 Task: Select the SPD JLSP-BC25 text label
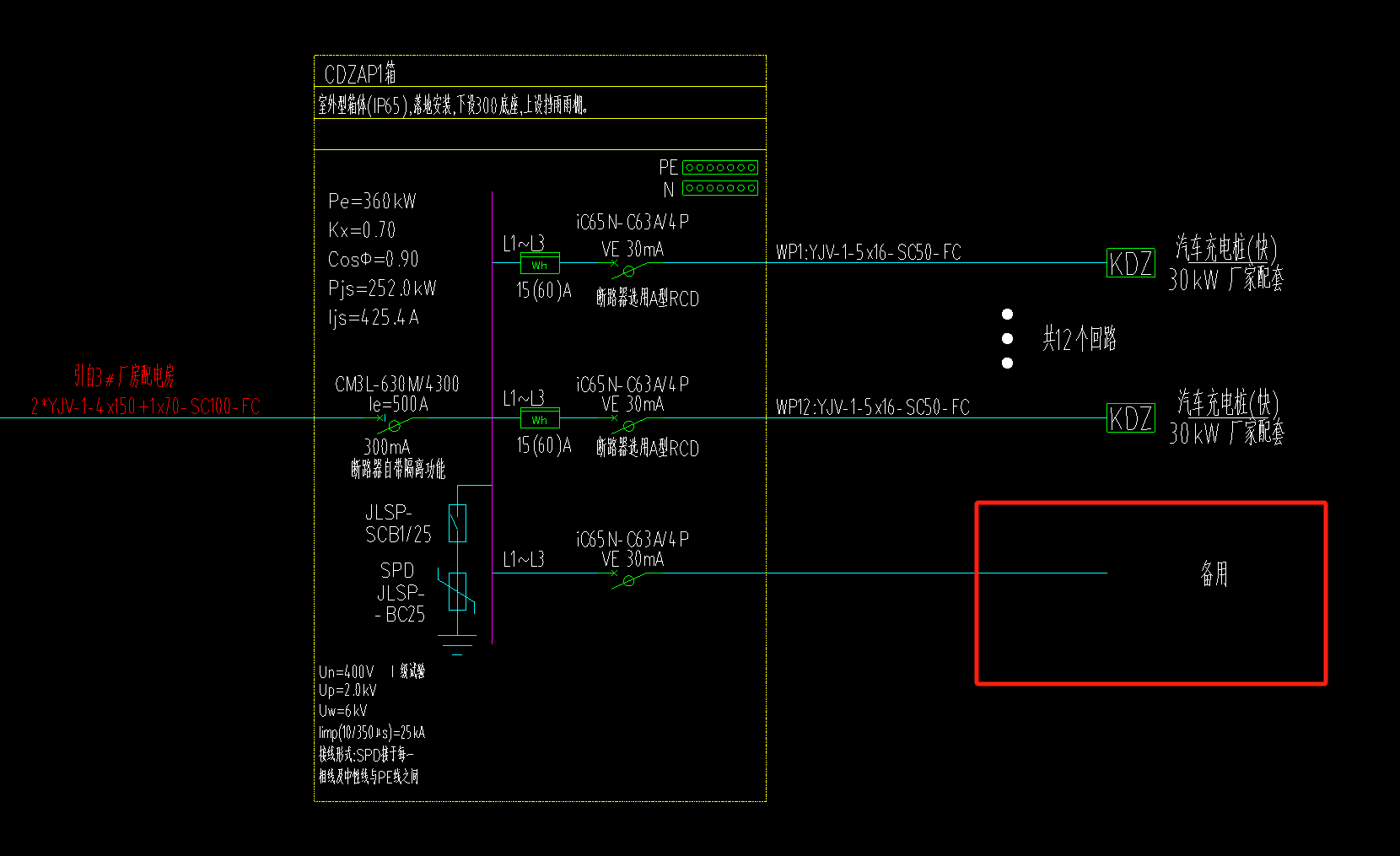pos(401,593)
